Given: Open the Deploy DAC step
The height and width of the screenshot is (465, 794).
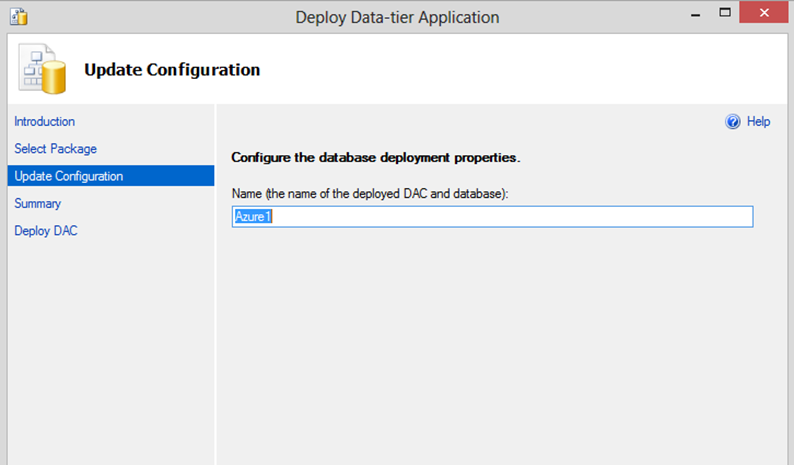Looking at the screenshot, I should [45, 231].
